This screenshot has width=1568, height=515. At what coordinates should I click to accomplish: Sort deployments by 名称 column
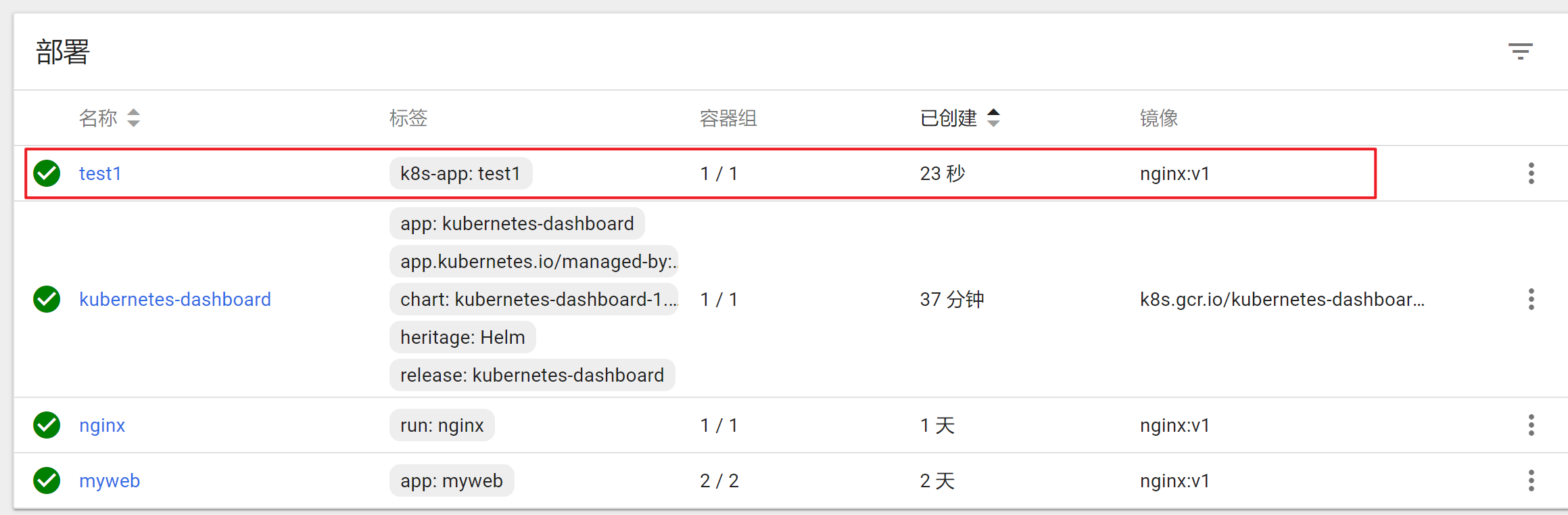99,118
